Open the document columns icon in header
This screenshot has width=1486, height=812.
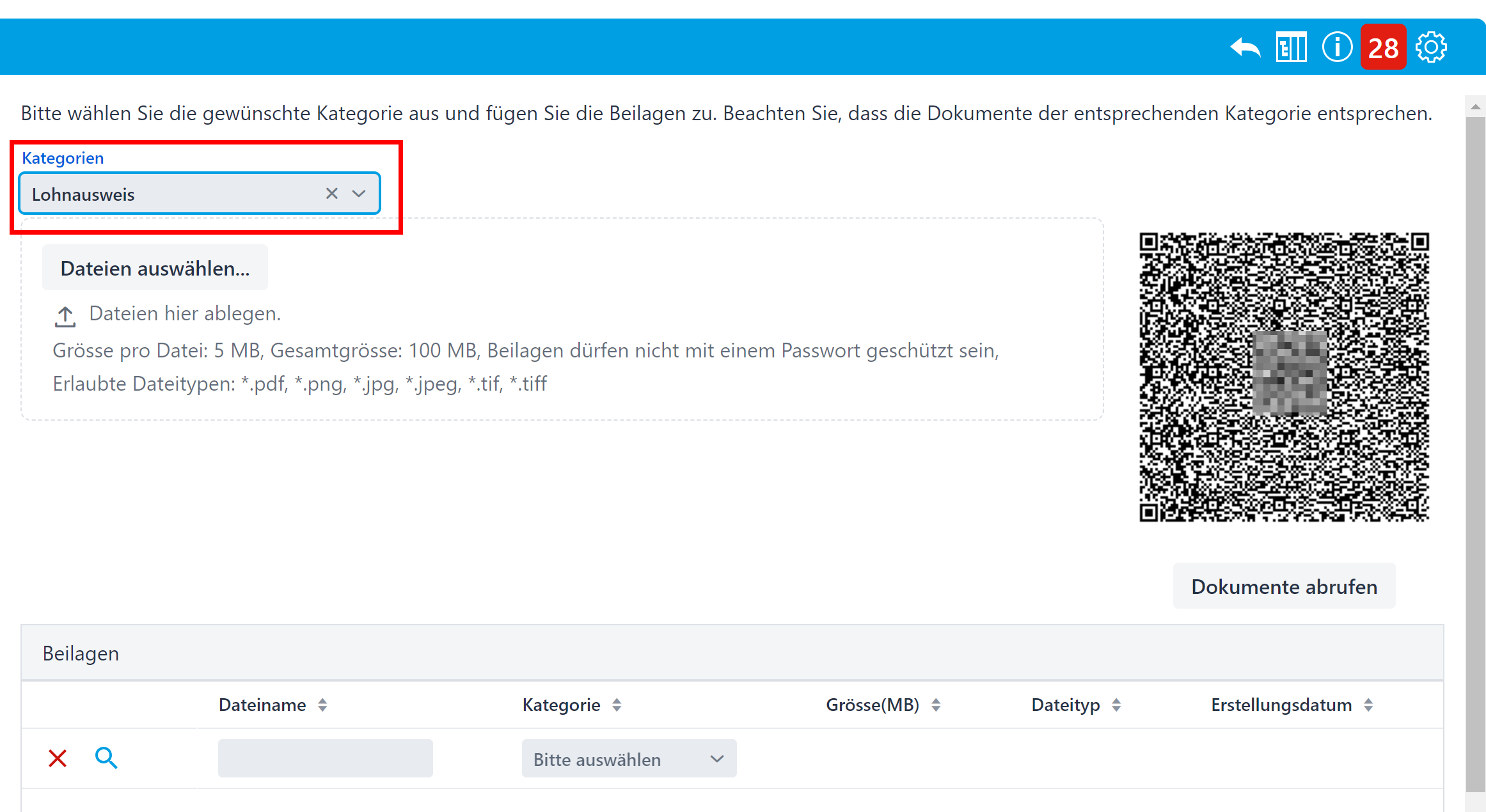(x=1291, y=48)
